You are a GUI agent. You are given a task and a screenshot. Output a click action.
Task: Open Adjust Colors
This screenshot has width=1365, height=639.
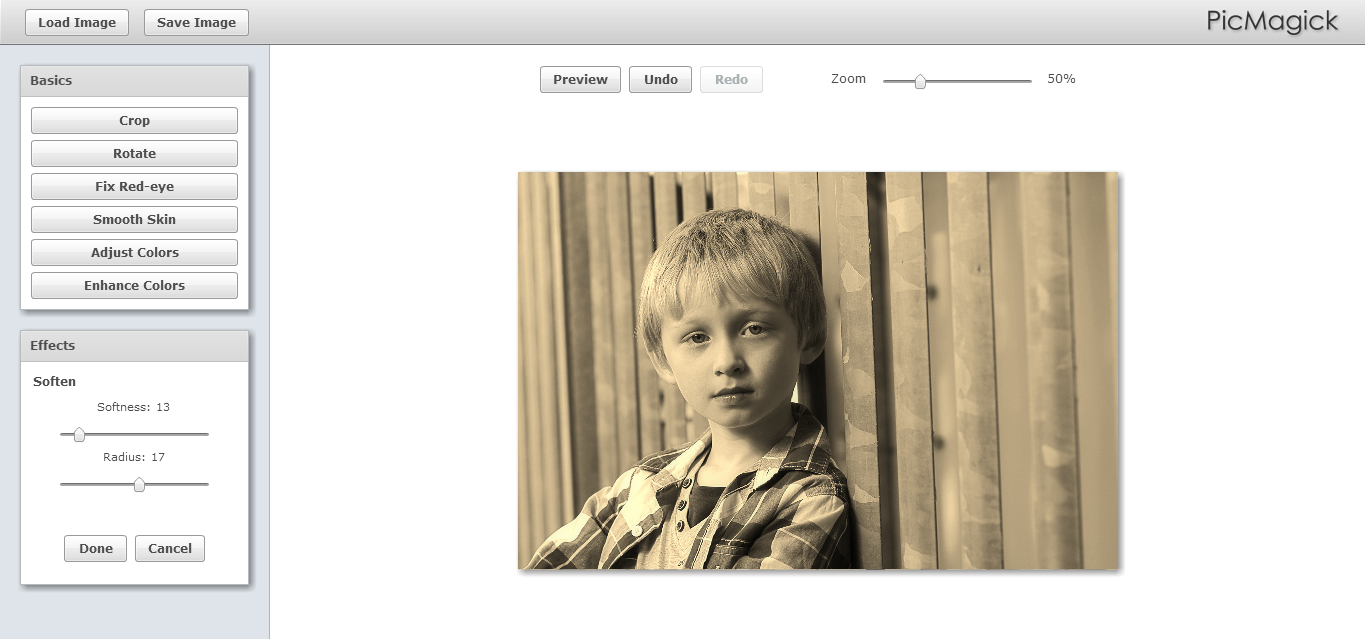point(134,252)
